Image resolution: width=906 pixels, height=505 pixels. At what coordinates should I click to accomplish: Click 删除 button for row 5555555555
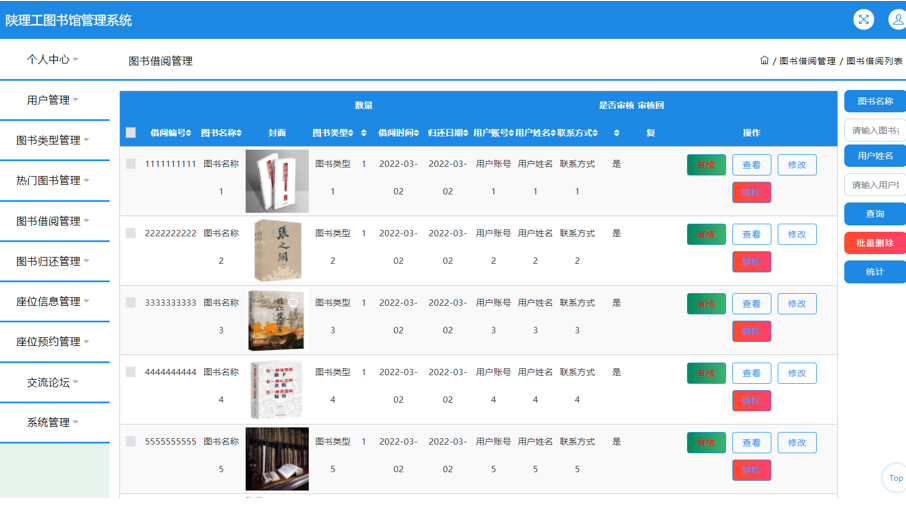point(751,470)
